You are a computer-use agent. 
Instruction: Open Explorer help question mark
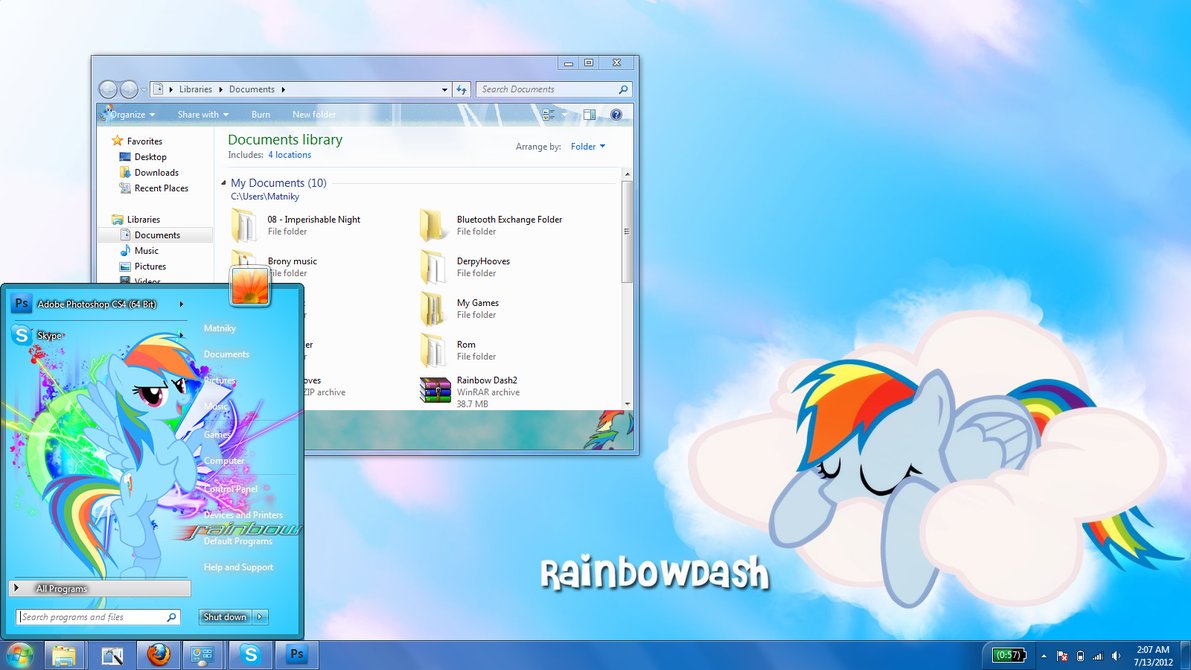(616, 115)
